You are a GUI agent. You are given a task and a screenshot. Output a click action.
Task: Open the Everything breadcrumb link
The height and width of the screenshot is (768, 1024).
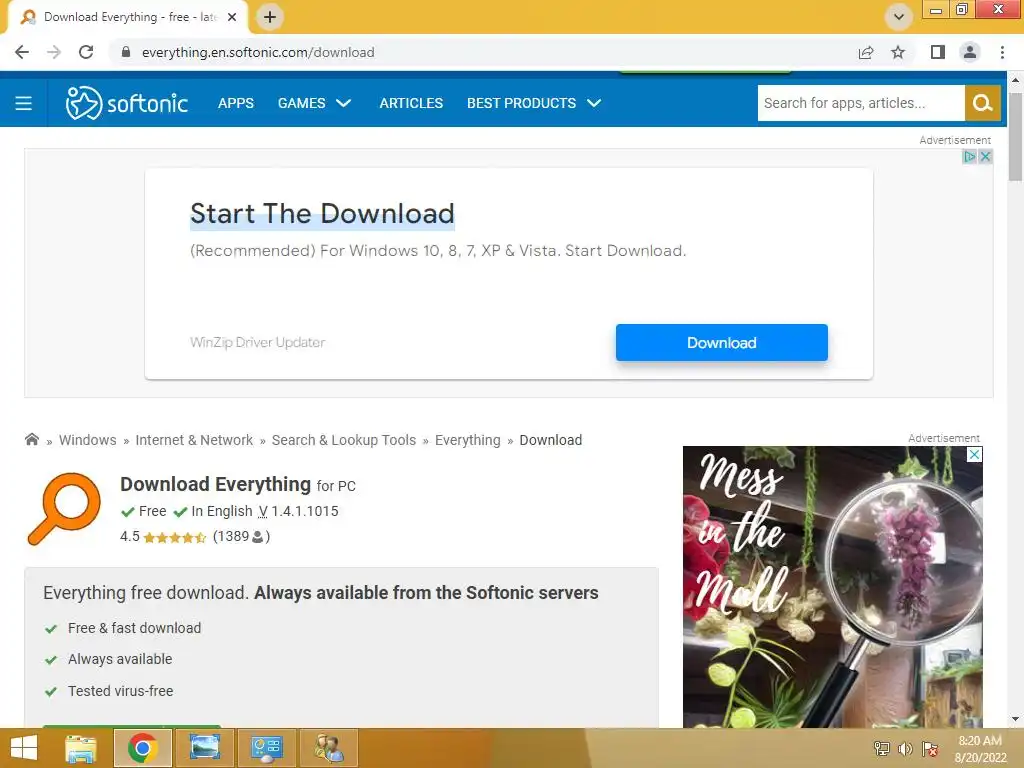pos(468,440)
